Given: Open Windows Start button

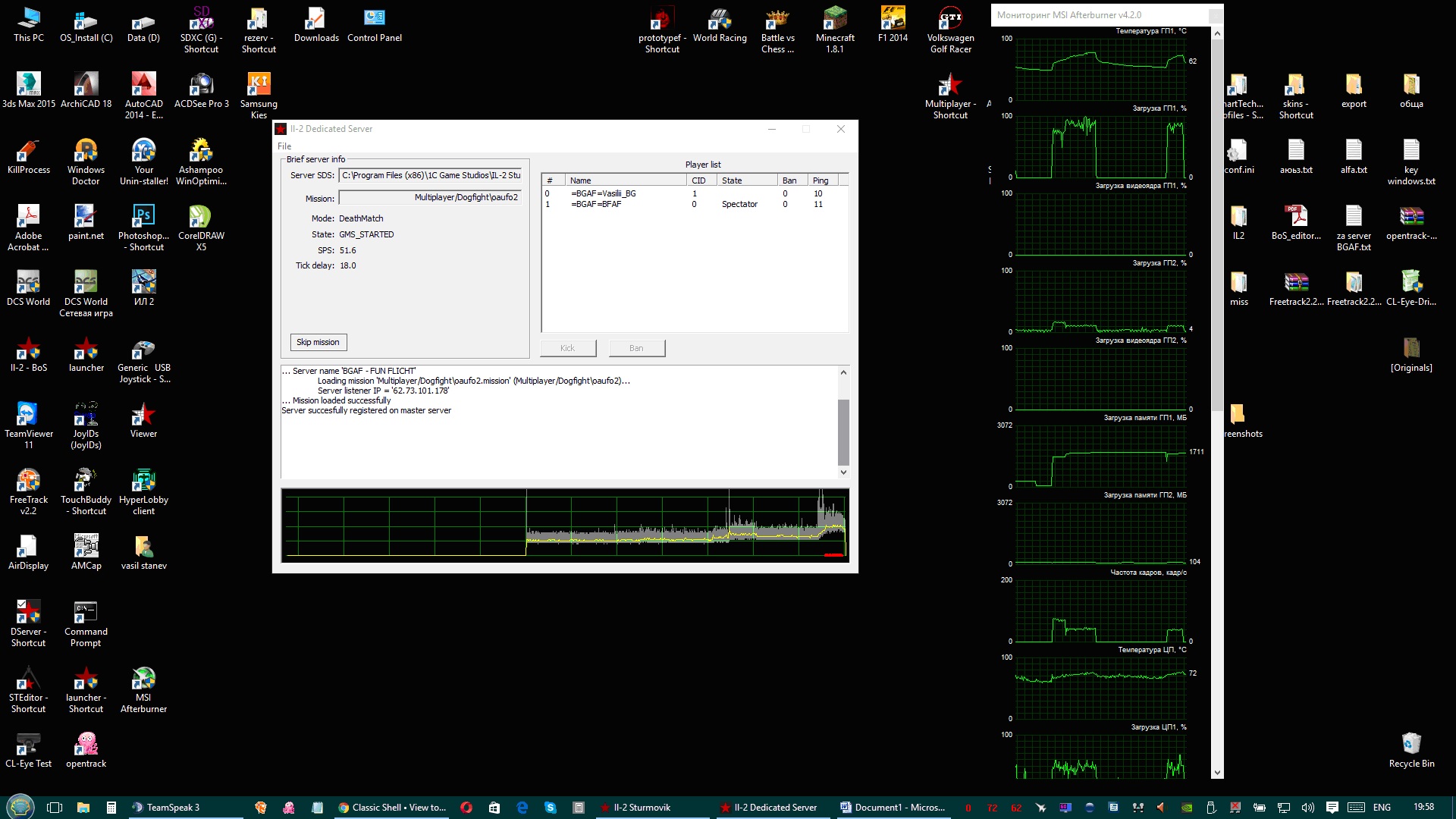Looking at the screenshot, I should point(20,807).
